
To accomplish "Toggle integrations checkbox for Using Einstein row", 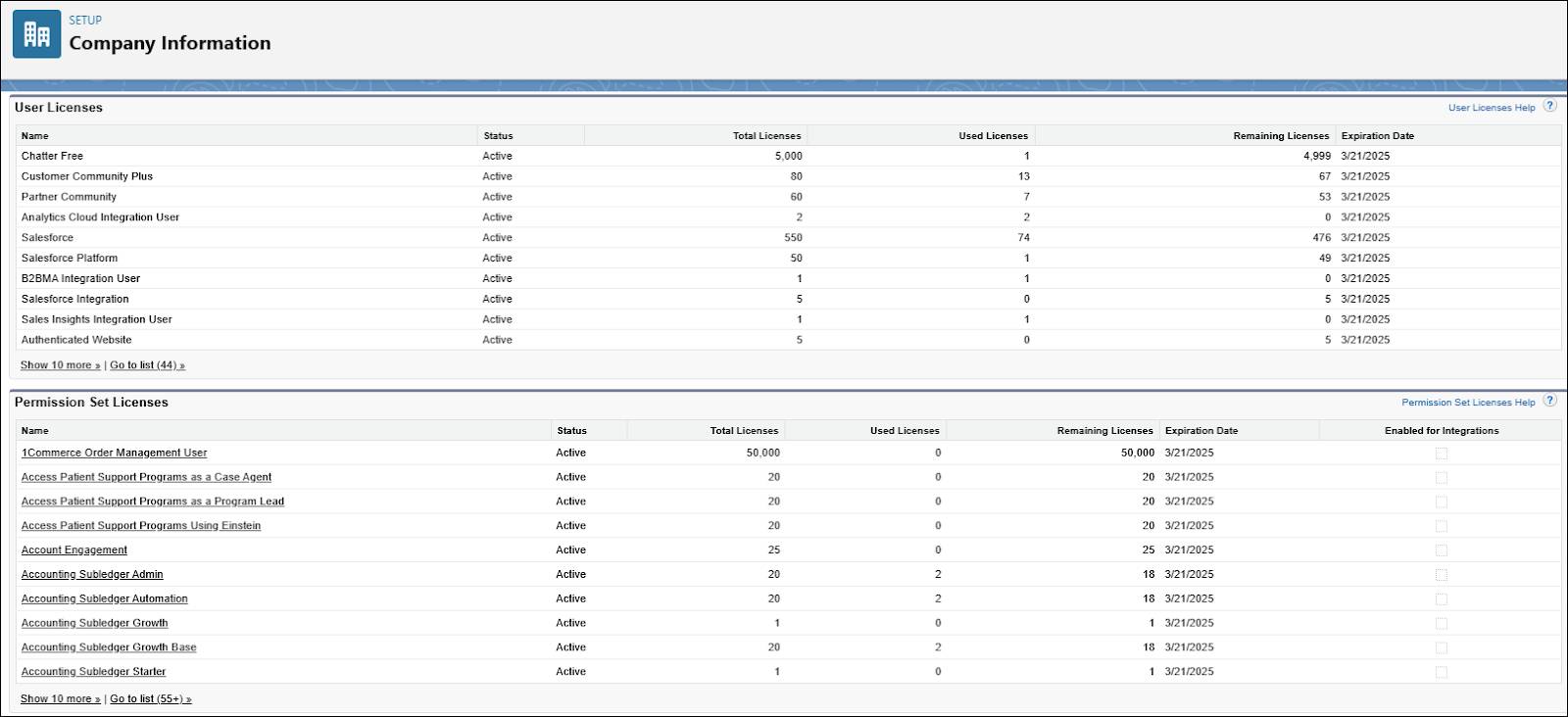I will (x=1442, y=526).
